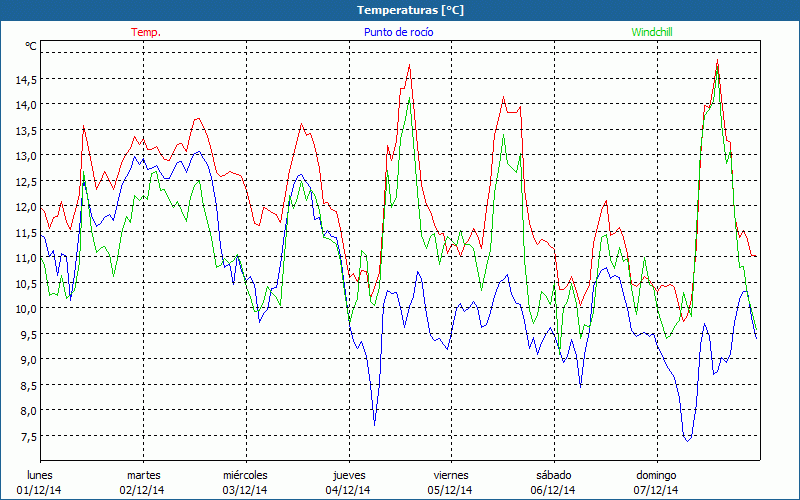Click the 10,0 y-axis tick label

pyautogui.click(x=24, y=309)
